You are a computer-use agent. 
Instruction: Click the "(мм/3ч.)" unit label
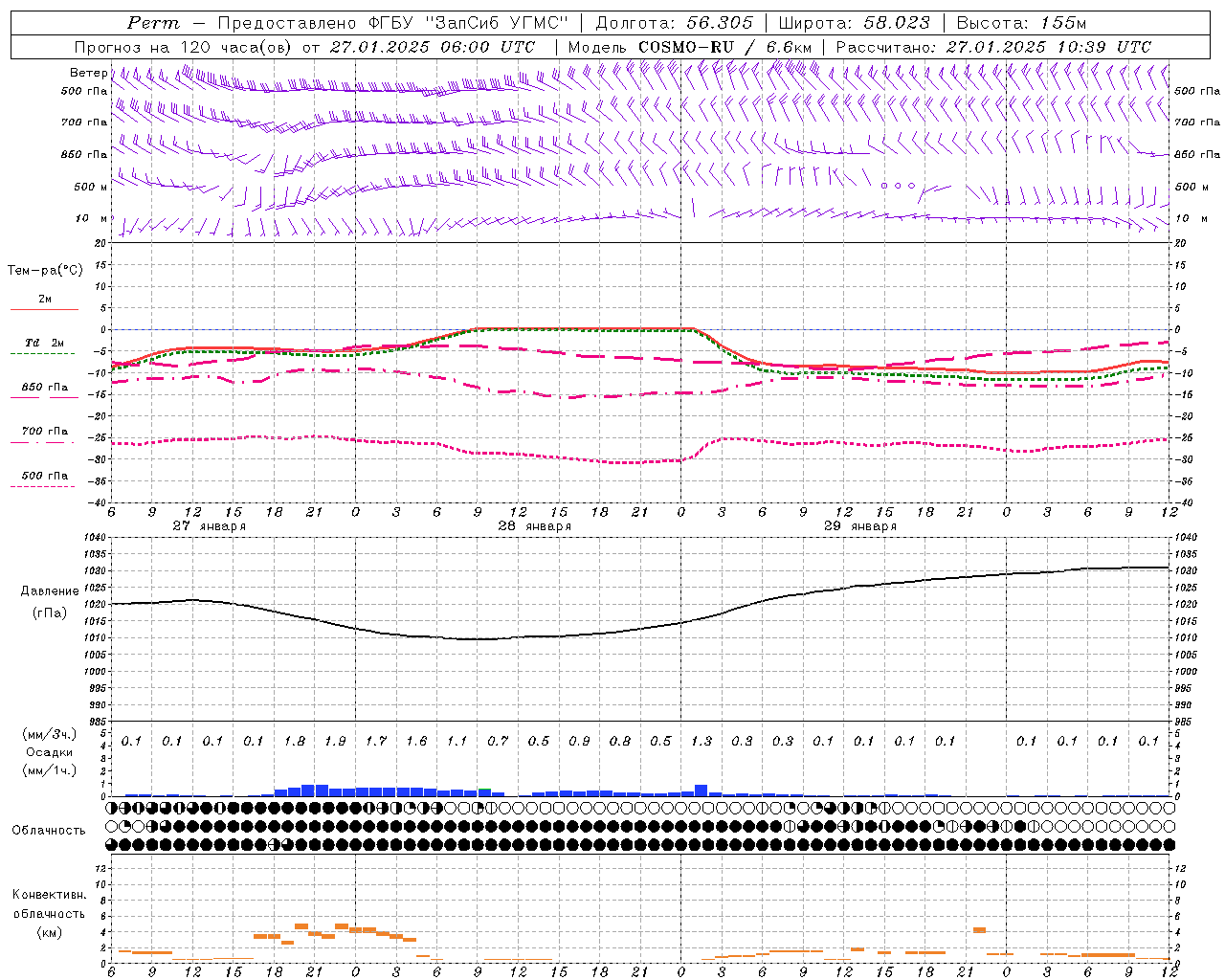pos(50,734)
